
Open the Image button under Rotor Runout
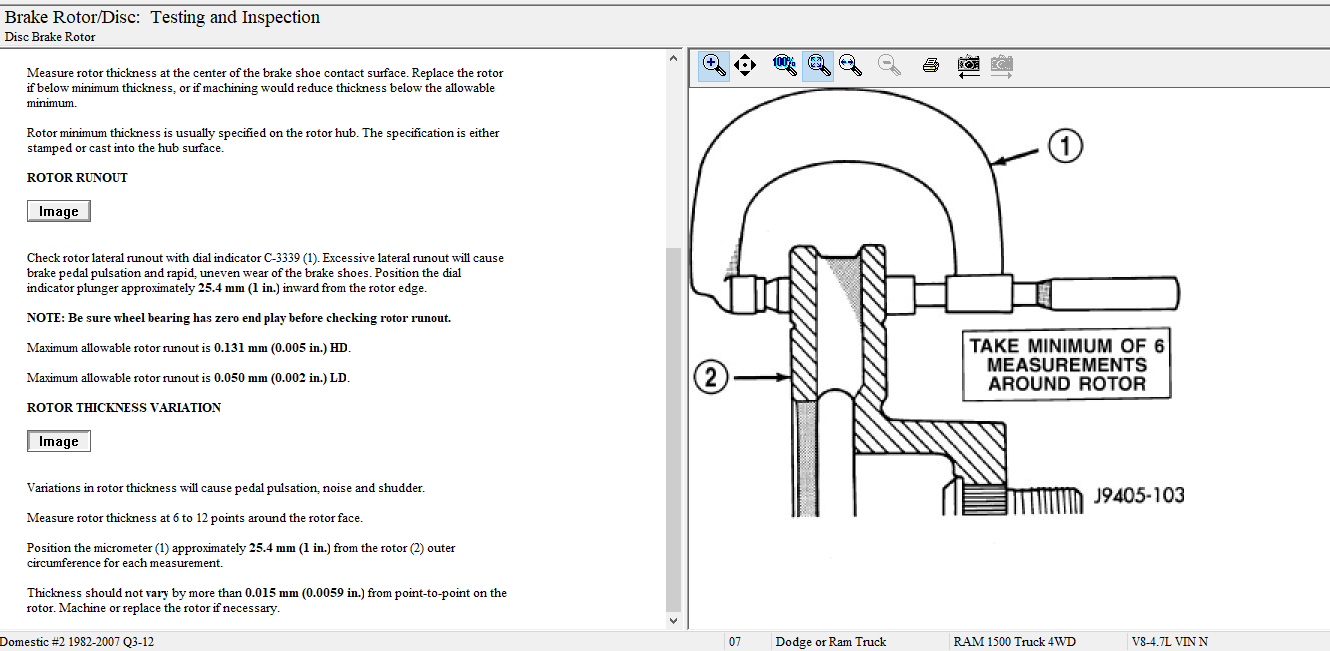click(x=59, y=211)
